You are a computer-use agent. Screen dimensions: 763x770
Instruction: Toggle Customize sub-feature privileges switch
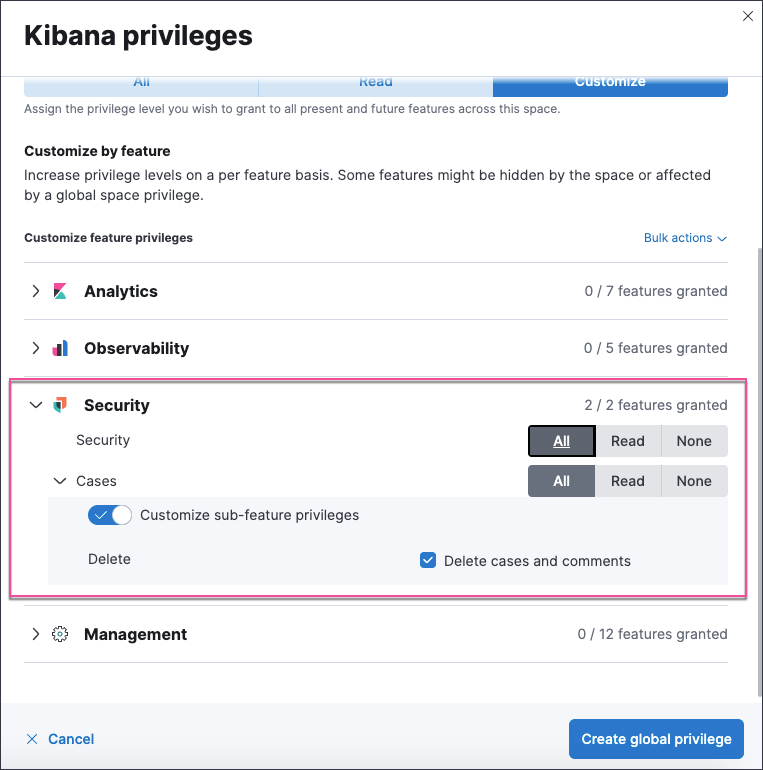click(x=110, y=515)
